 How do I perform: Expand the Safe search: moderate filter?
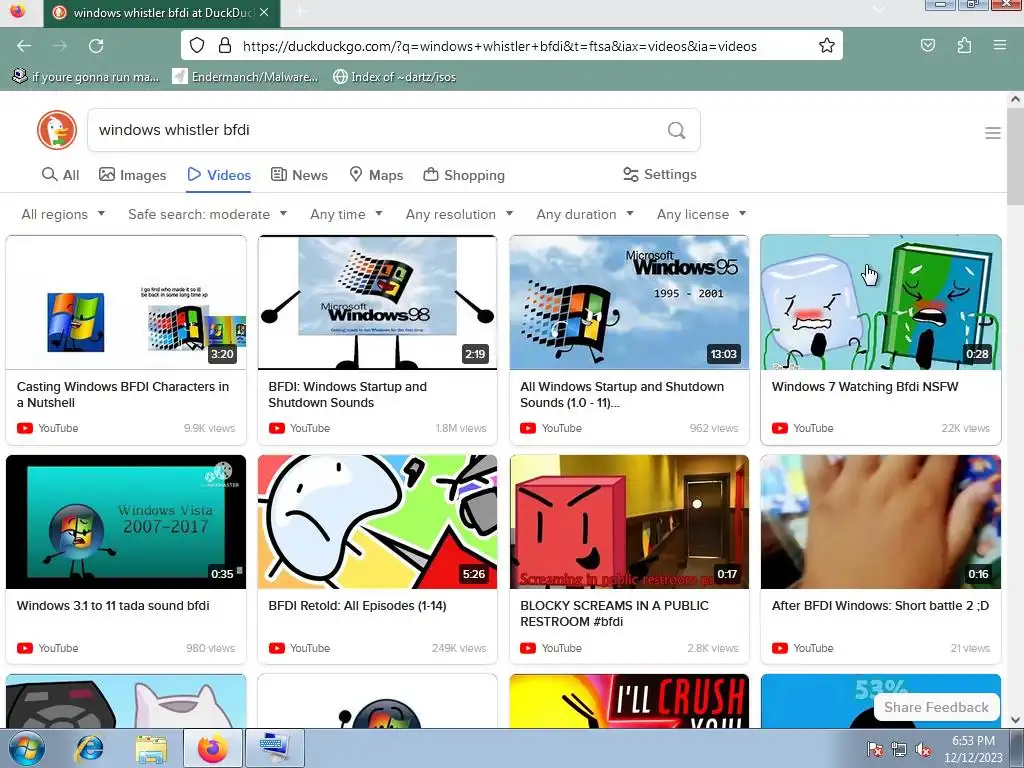(x=208, y=214)
